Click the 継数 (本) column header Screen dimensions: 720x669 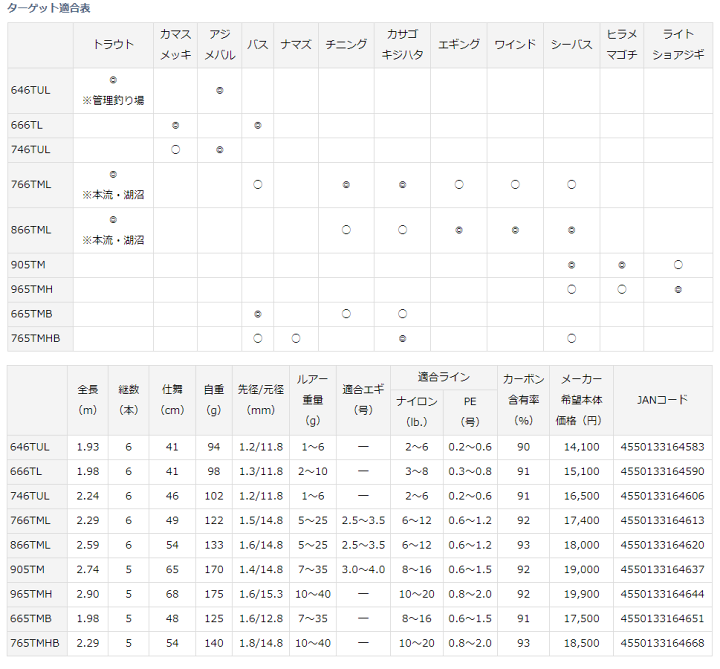pyautogui.click(x=128, y=400)
